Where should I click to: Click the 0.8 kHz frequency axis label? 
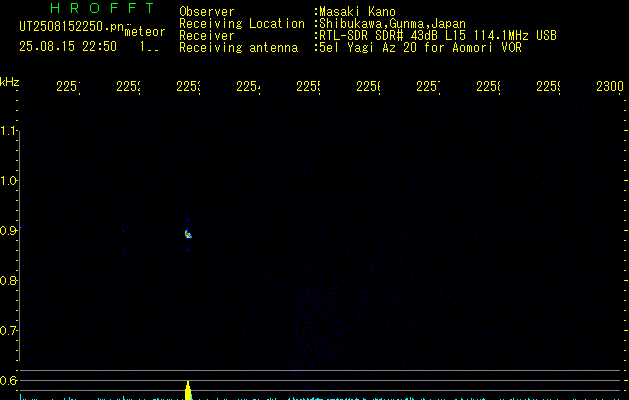click(9, 280)
